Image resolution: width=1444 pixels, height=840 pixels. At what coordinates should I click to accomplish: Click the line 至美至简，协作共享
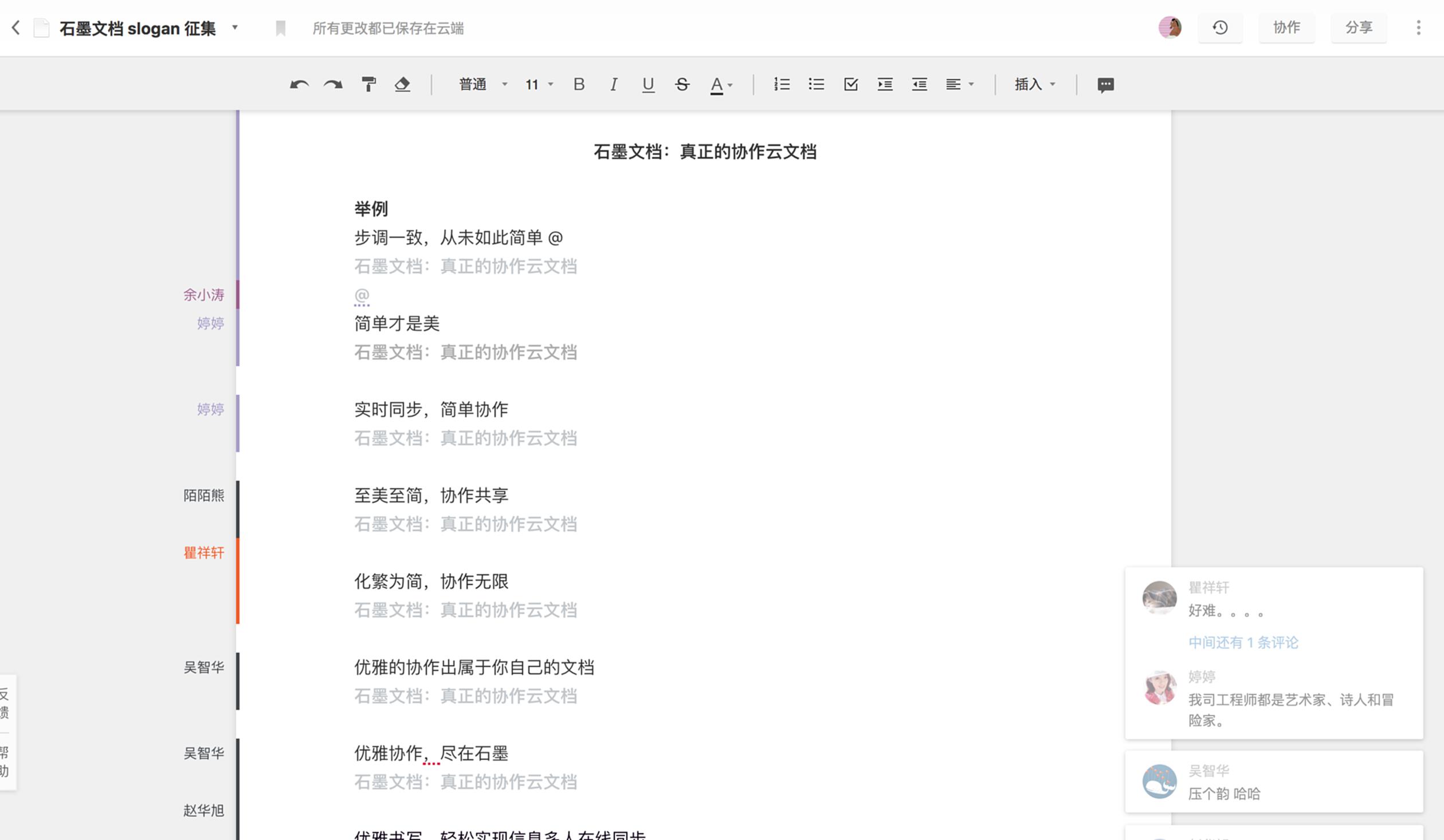(431, 495)
